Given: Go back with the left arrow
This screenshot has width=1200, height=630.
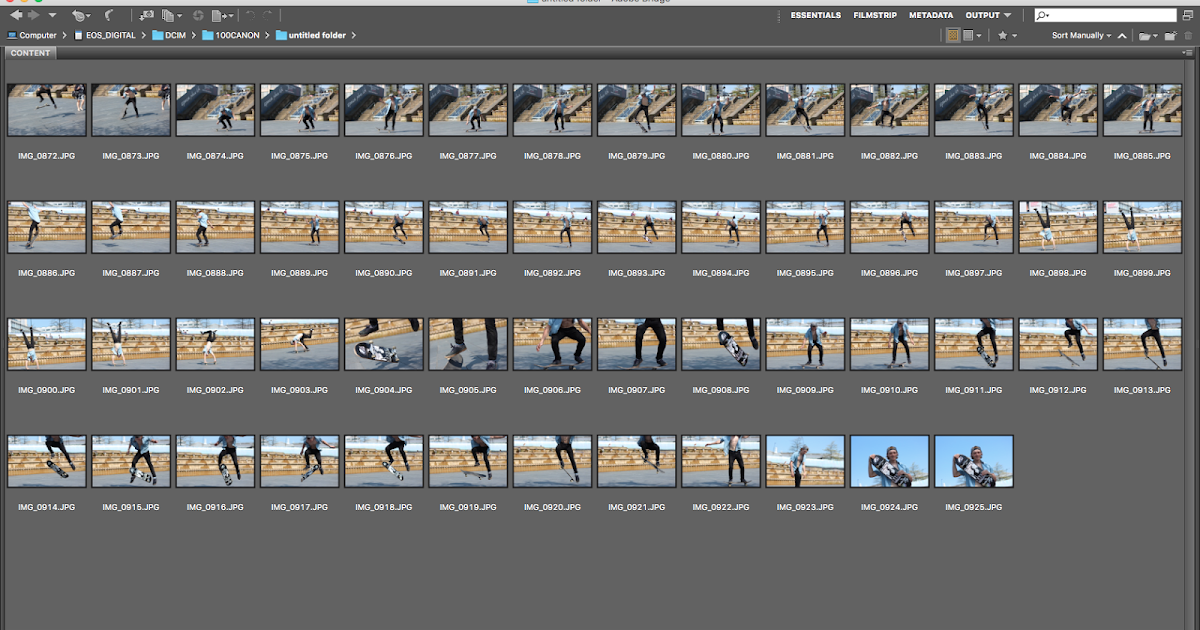Looking at the screenshot, I should tap(16, 15).
